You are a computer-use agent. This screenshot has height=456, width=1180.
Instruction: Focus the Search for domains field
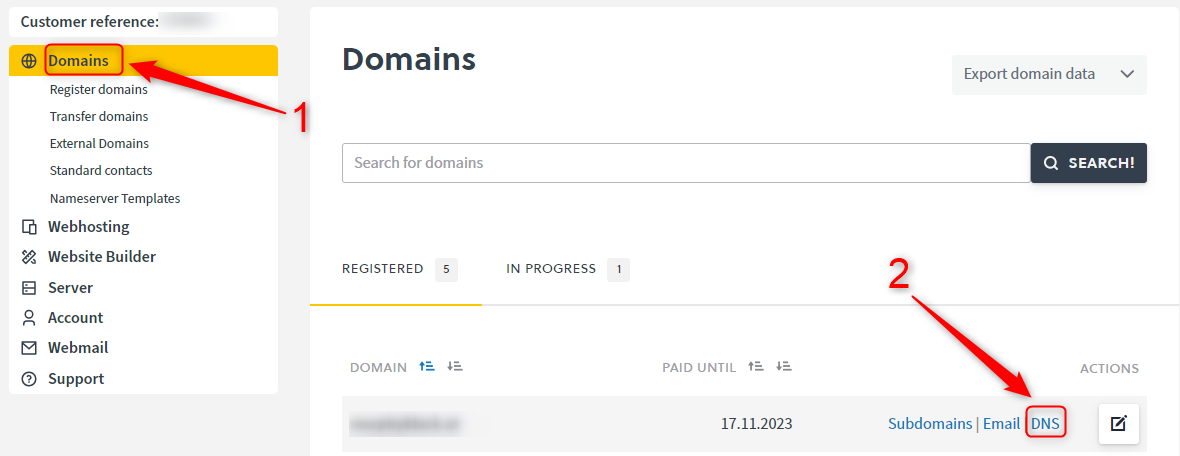point(686,163)
